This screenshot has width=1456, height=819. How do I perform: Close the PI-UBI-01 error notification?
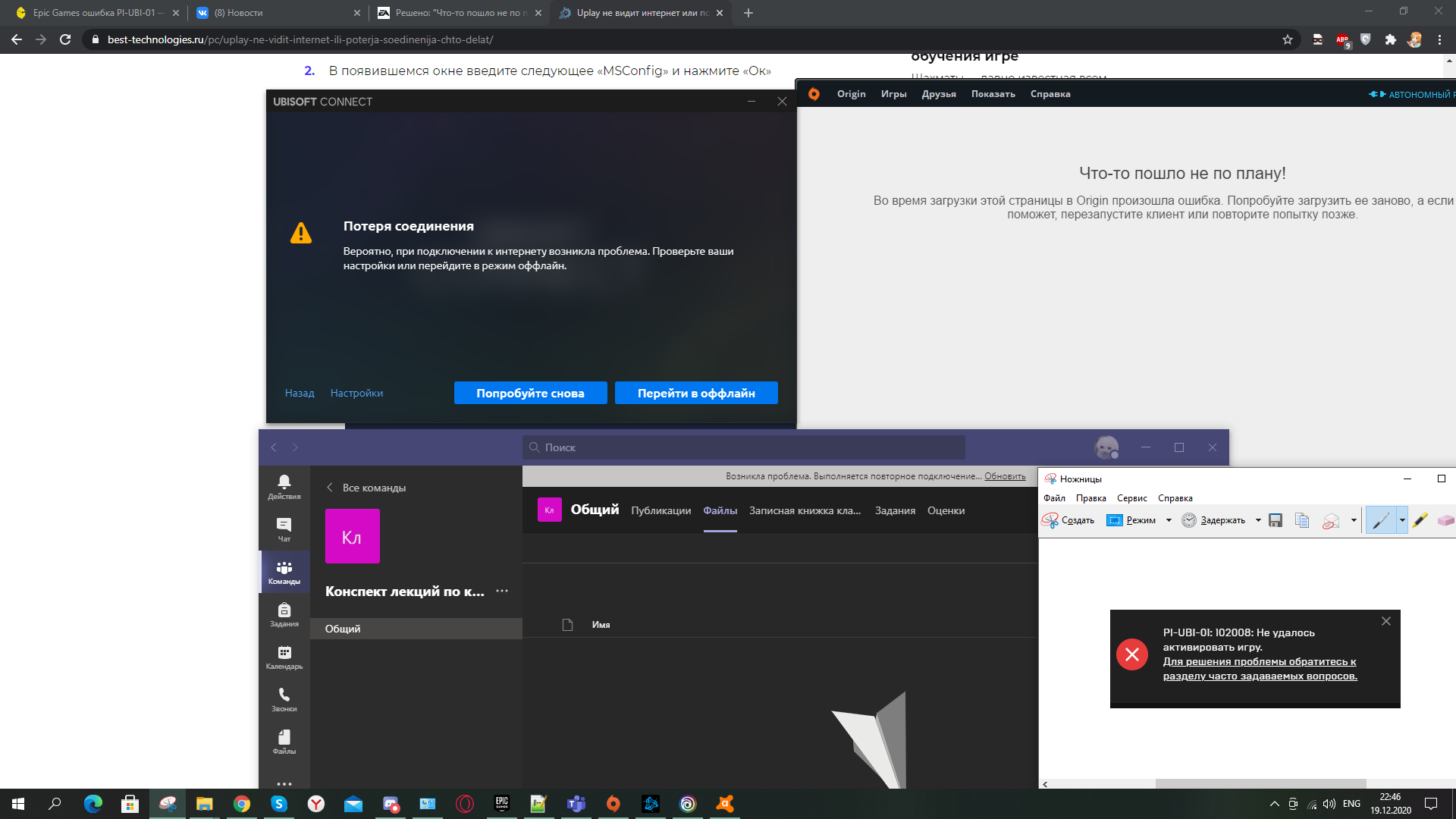coord(1386,621)
